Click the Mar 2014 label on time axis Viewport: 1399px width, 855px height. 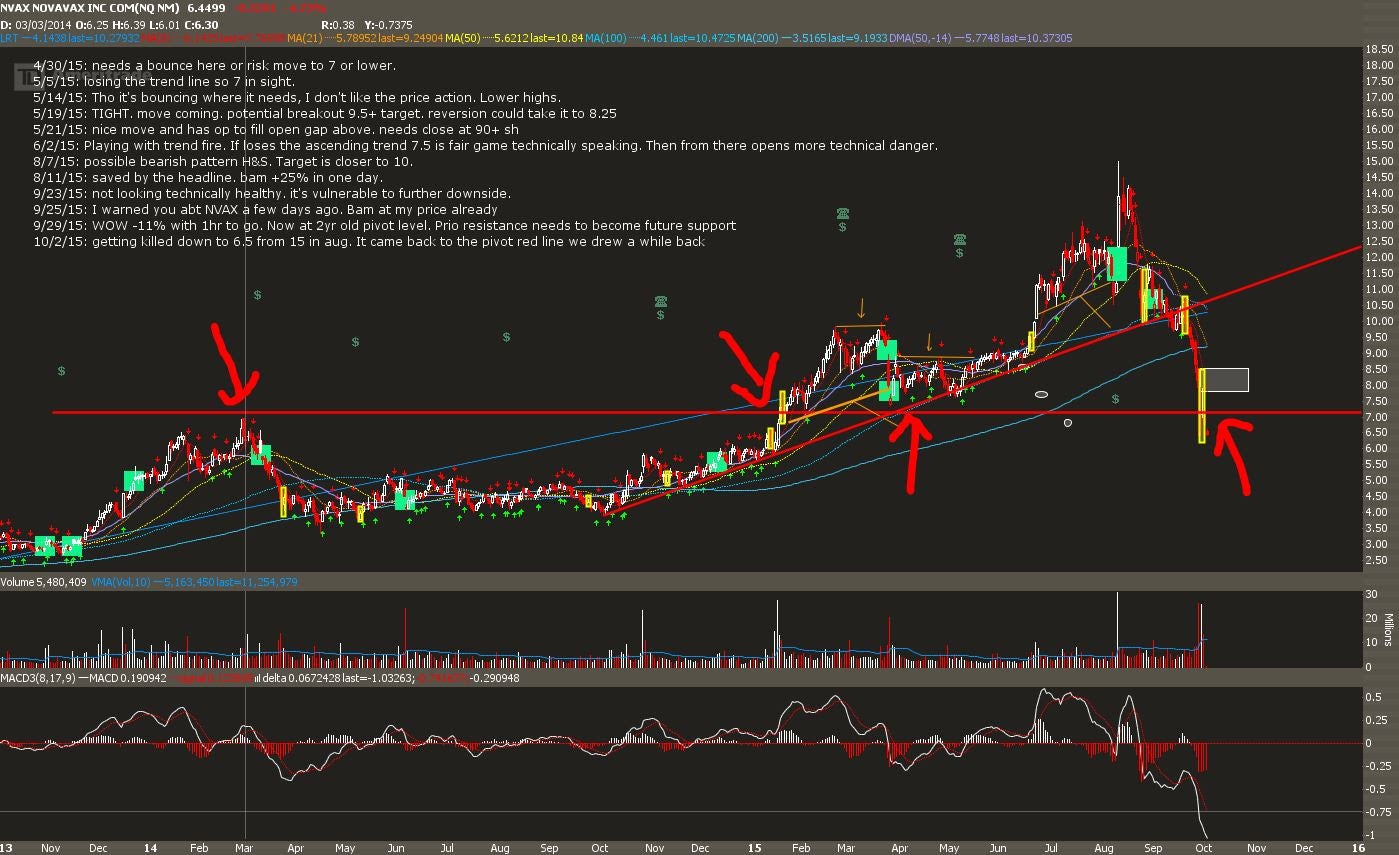click(245, 847)
